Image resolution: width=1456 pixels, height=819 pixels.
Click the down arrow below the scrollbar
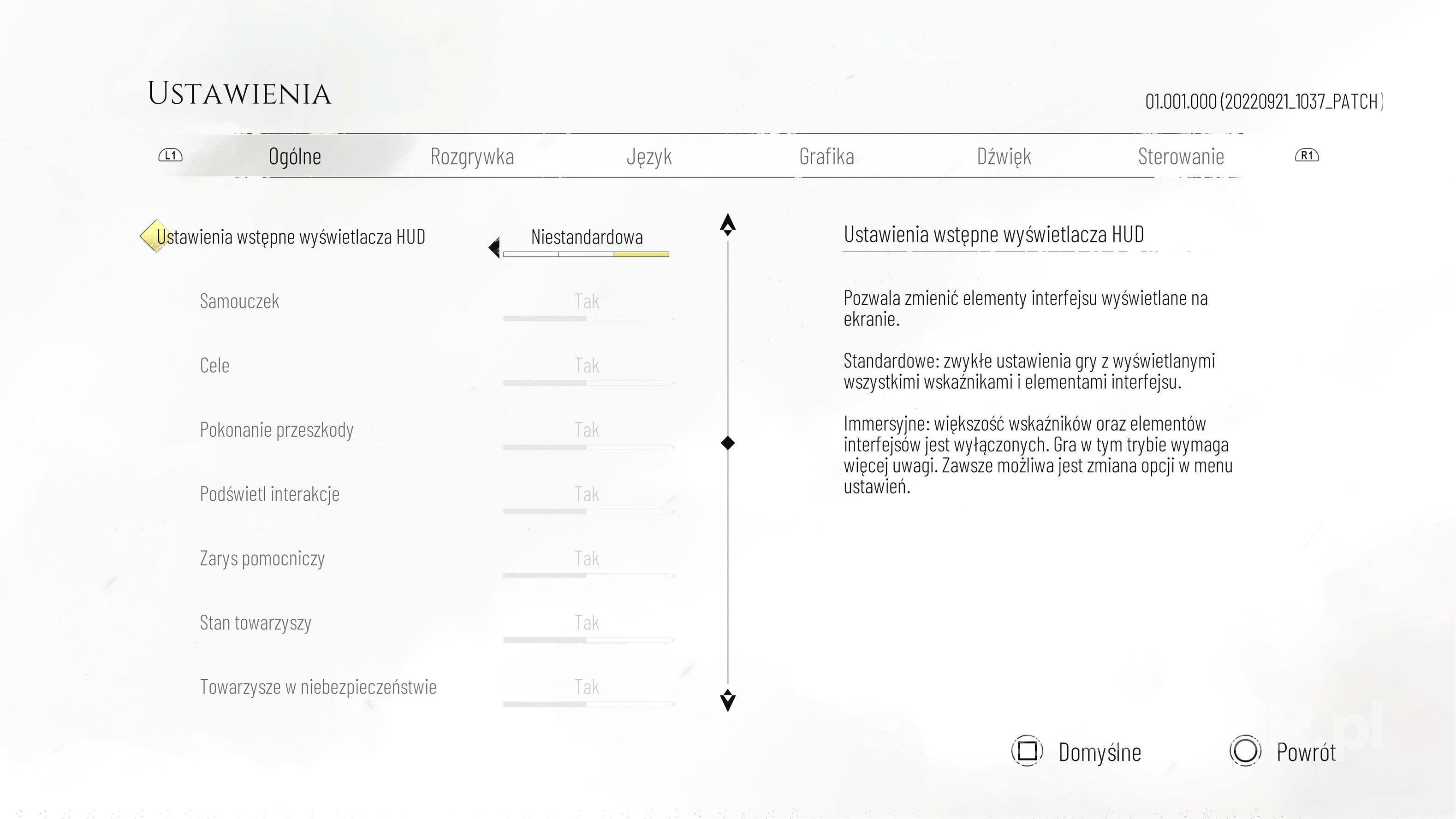(728, 700)
